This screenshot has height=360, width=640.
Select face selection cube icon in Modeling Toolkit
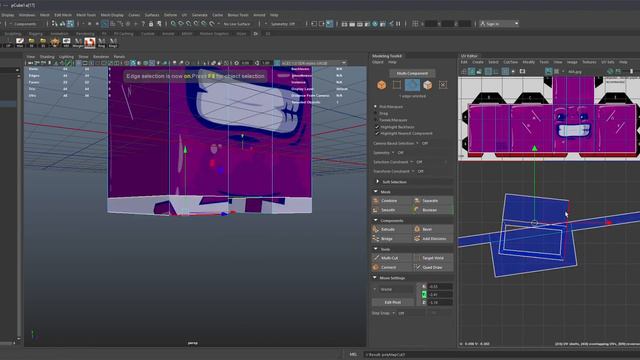427,84
